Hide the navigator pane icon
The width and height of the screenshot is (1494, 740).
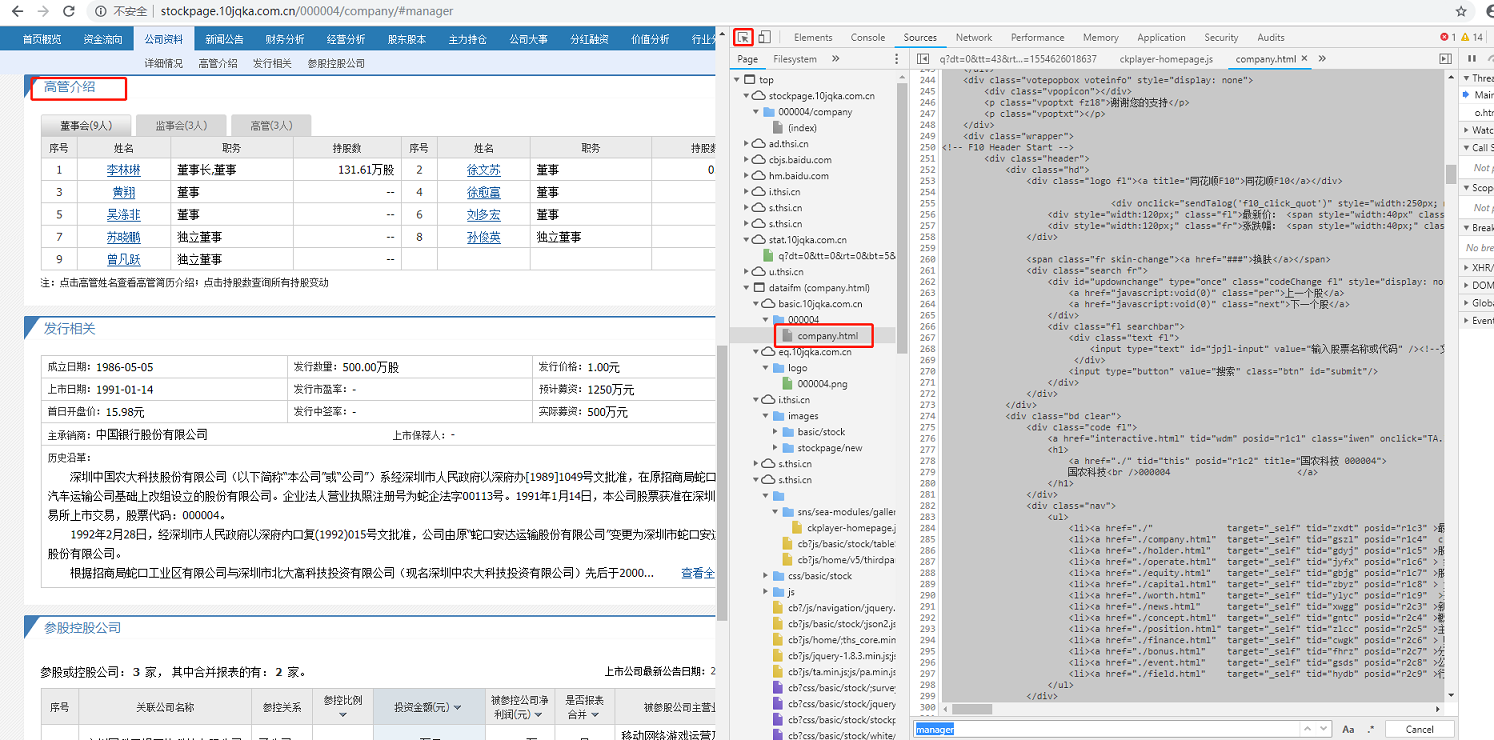(x=923, y=59)
